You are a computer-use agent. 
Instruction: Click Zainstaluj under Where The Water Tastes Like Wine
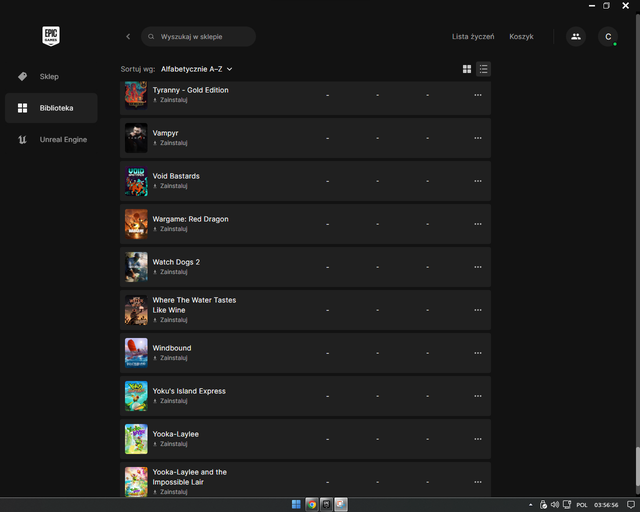click(x=170, y=320)
